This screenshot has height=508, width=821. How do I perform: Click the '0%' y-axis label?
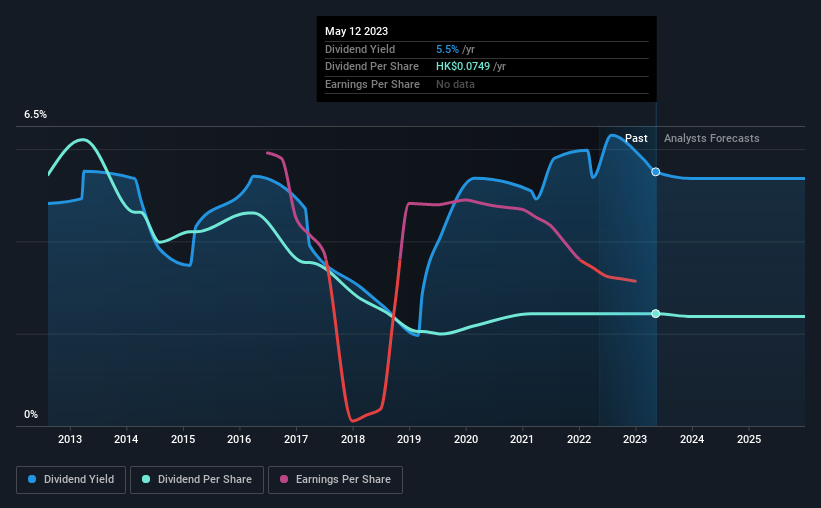click(x=31, y=414)
